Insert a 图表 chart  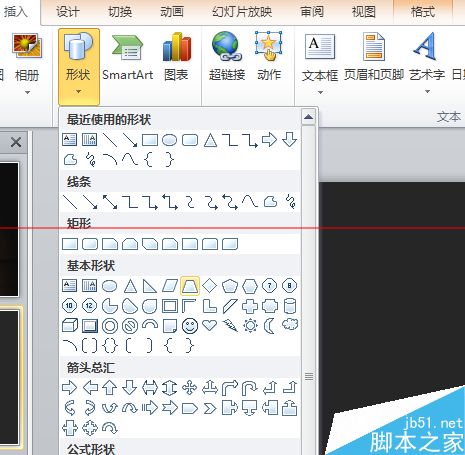click(x=176, y=57)
